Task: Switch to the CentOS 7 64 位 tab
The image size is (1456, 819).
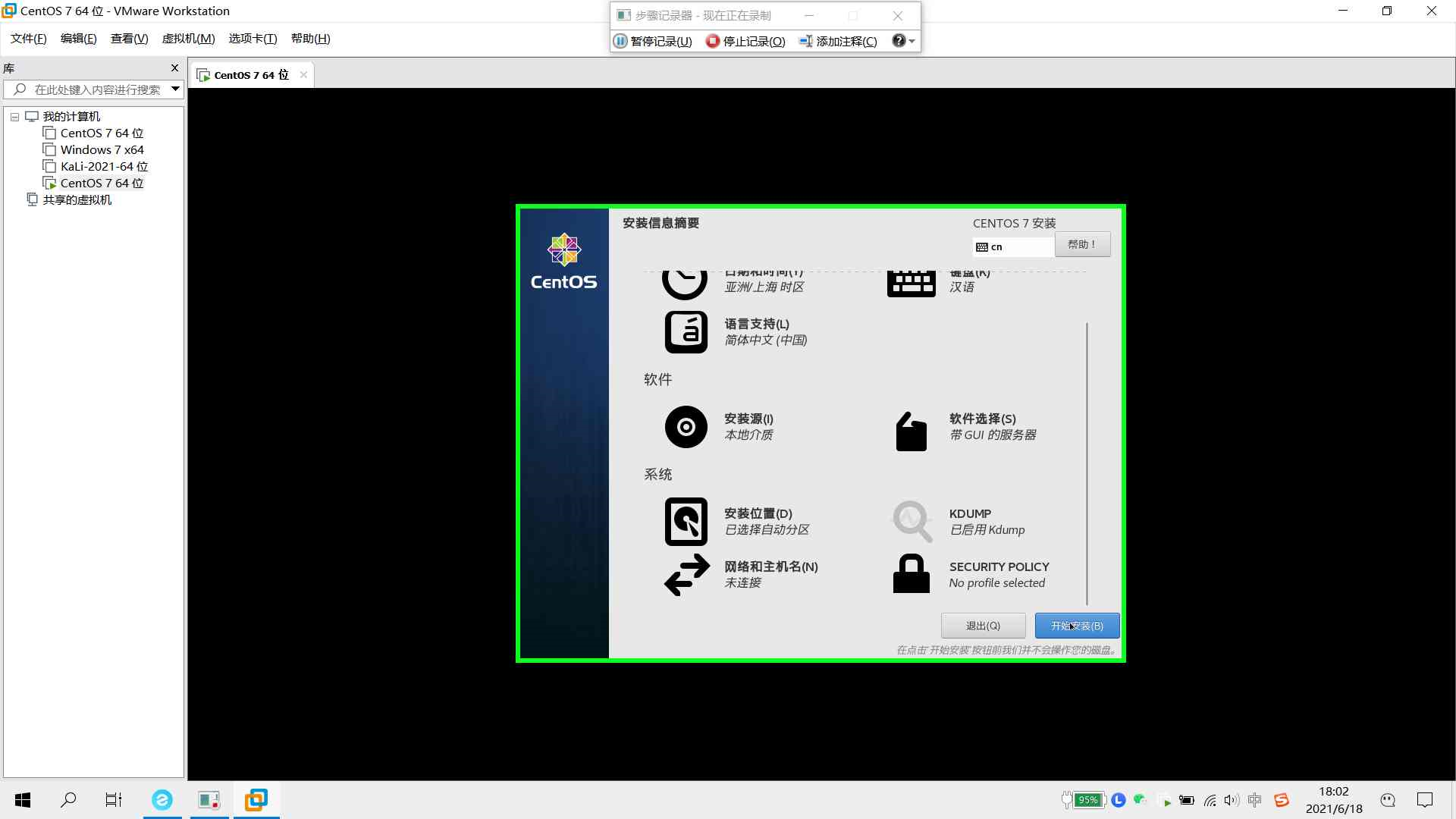Action: (x=251, y=75)
